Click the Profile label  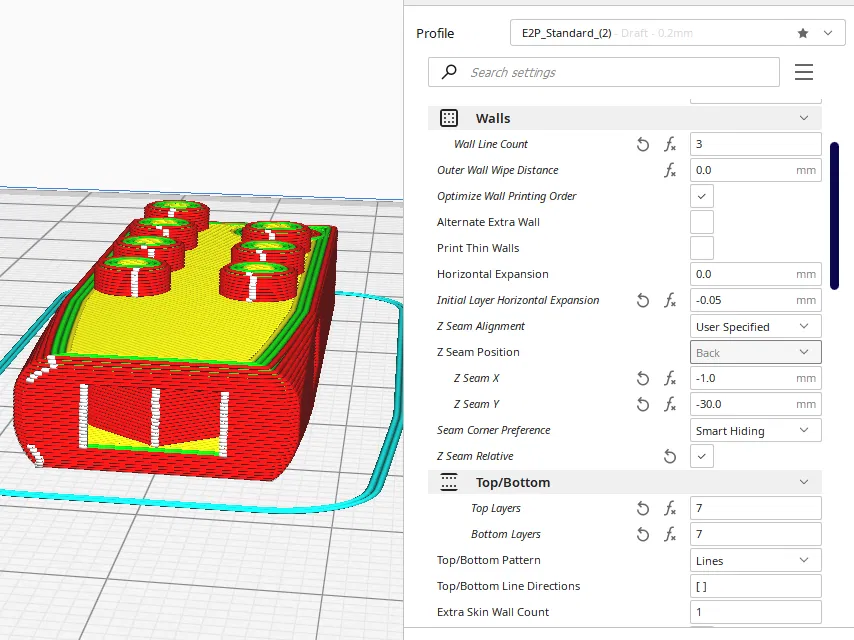435,33
